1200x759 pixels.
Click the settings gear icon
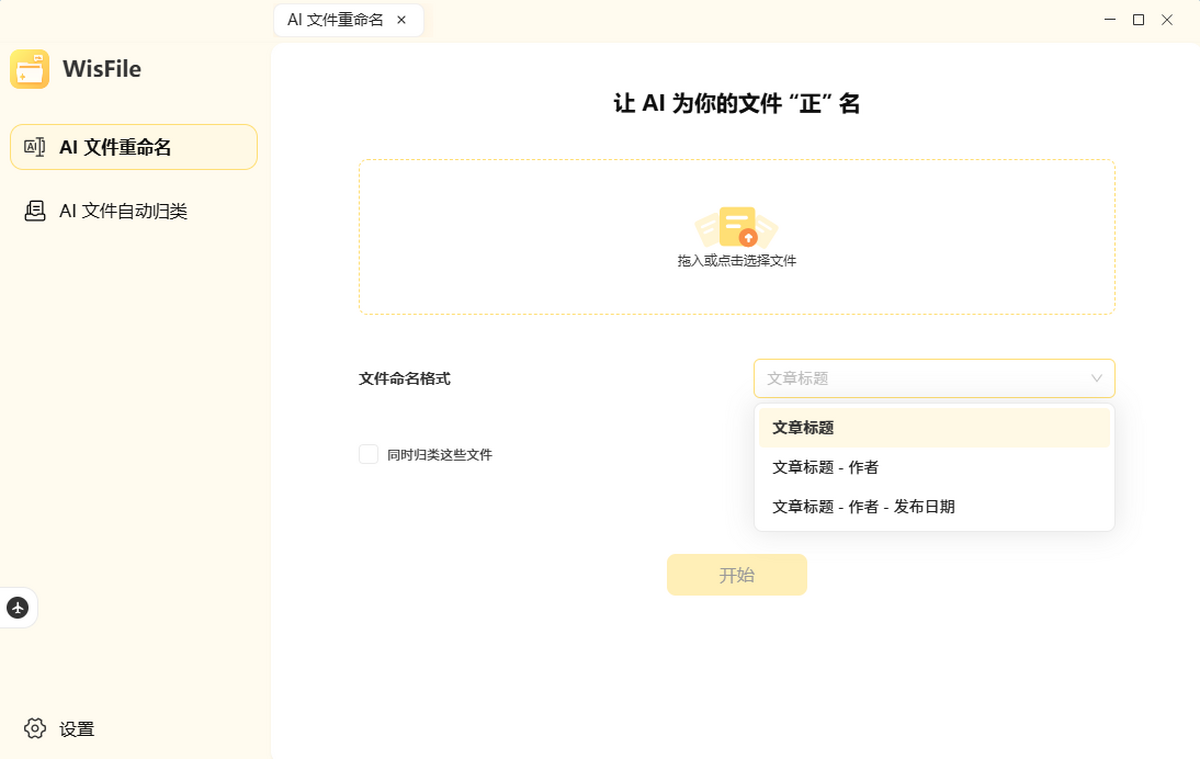36,729
